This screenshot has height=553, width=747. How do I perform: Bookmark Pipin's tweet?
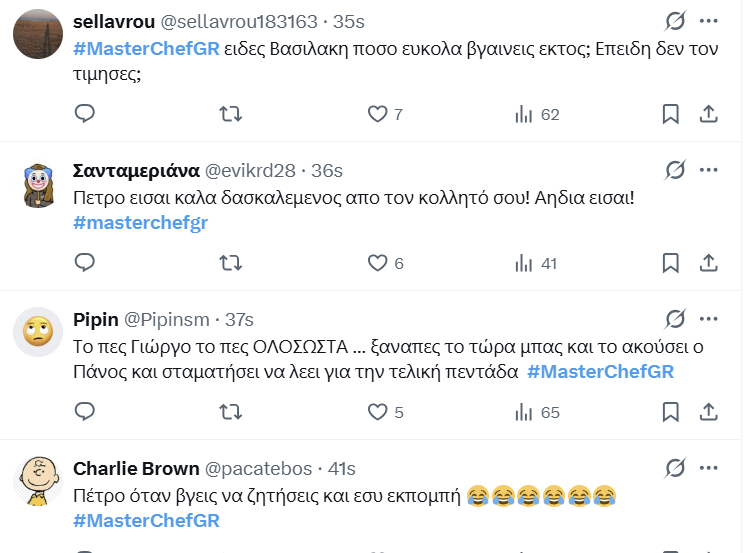671,411
